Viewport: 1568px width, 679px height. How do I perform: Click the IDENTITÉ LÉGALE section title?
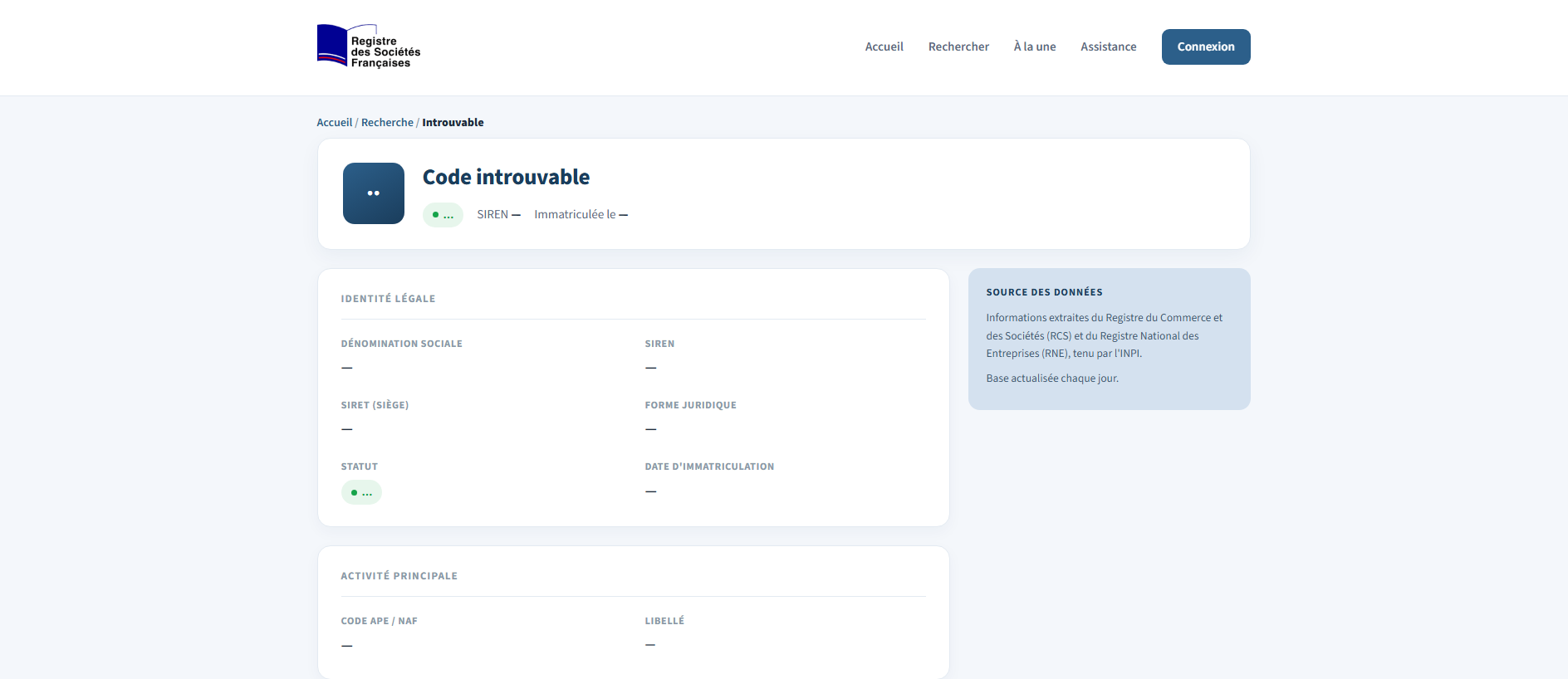pos(388,299)
